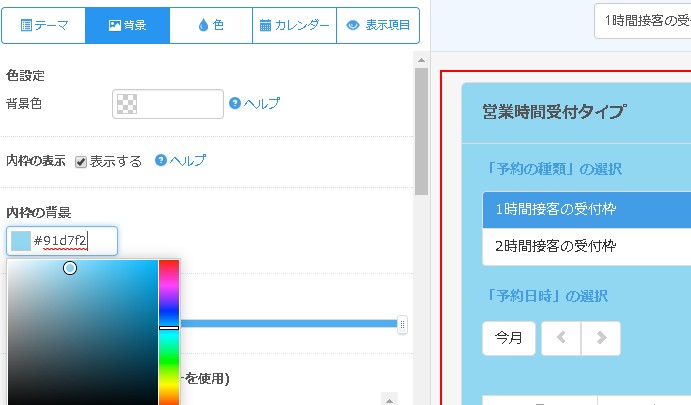
Task: Click the saturation gradient area of color picker
Action: coord(83,332)
